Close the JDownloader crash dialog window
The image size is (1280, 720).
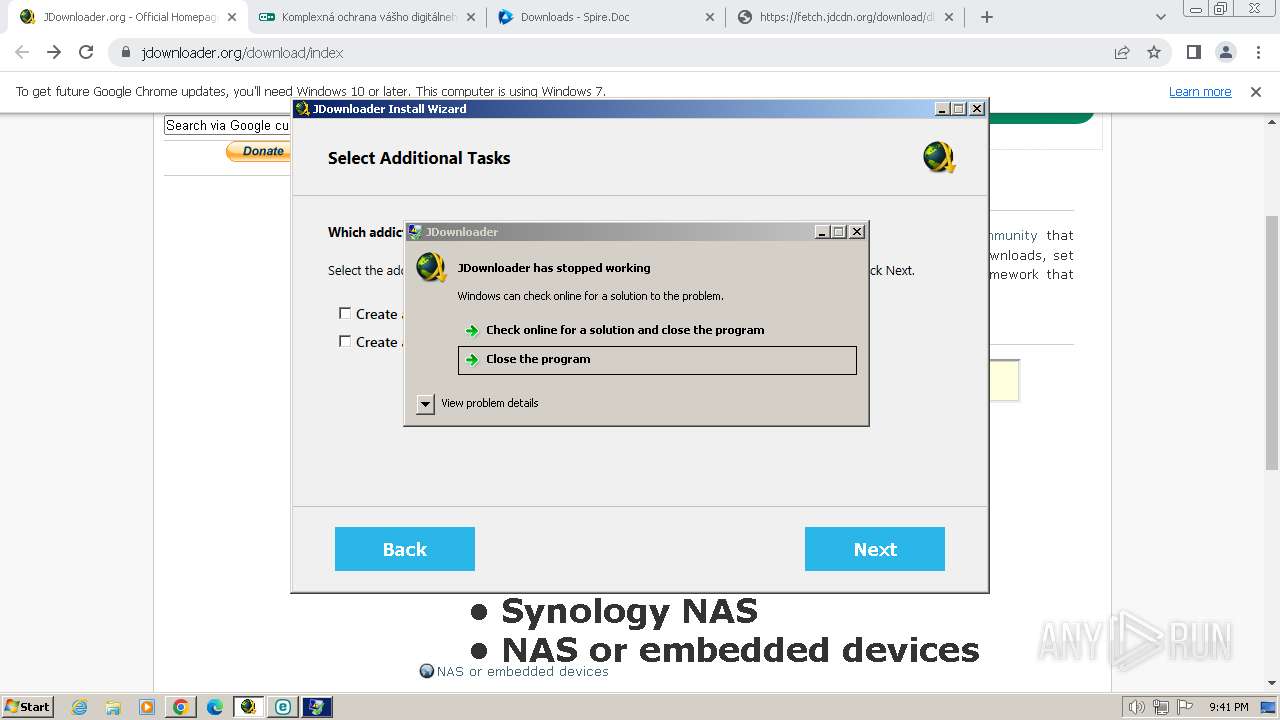(x=857, y=232)
